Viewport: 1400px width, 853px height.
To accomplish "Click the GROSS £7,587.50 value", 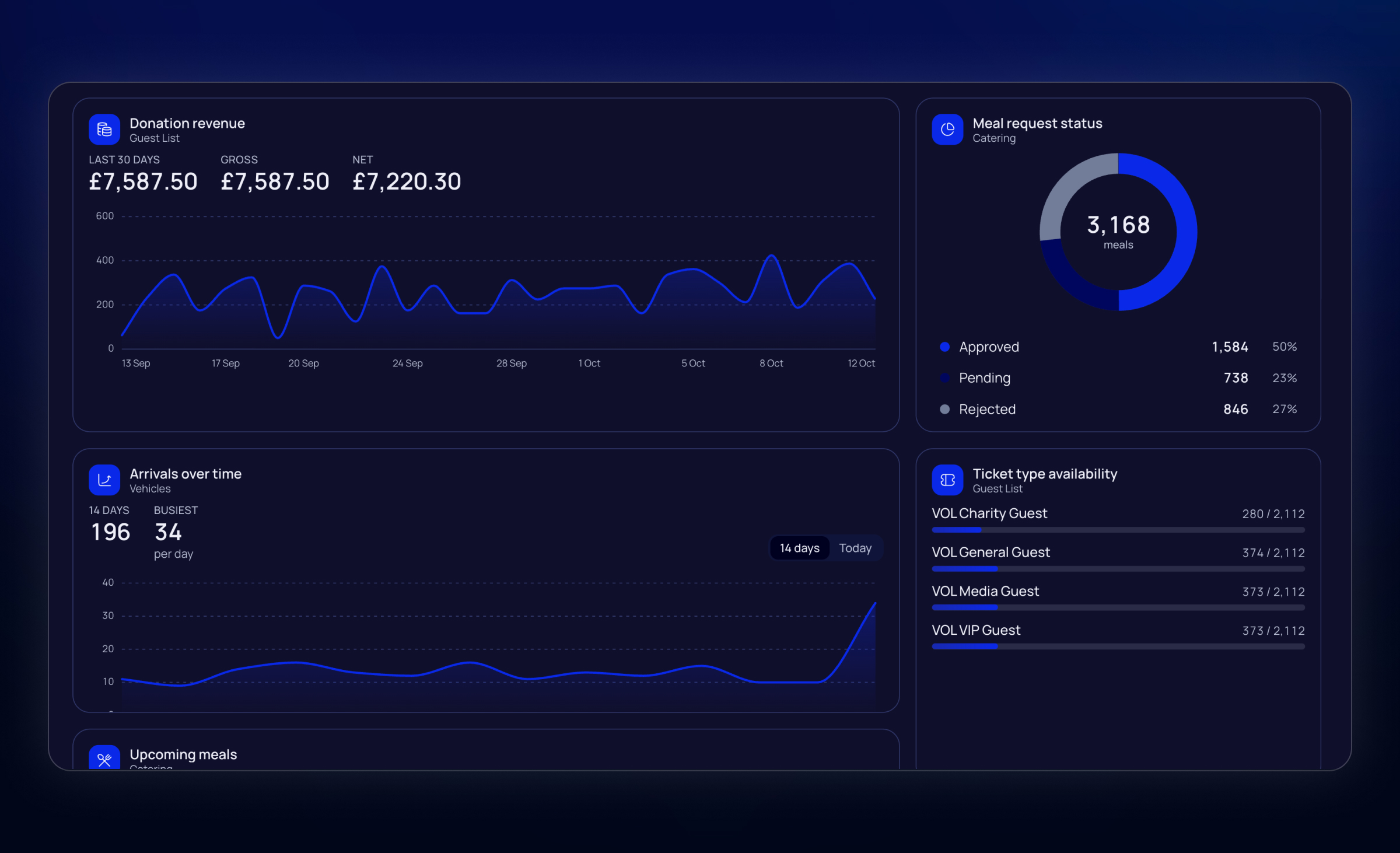I will pyautogui.click(x=275, y=181).
